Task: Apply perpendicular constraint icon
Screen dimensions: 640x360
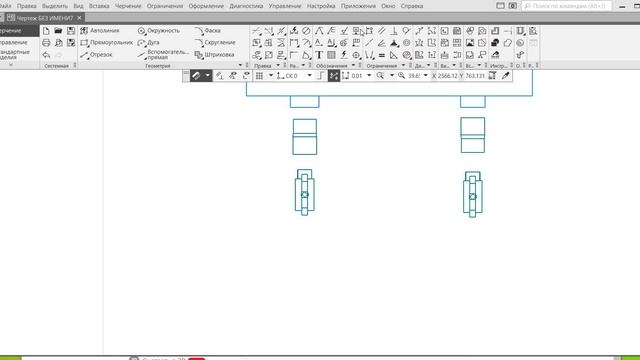Action: (394, 31)
